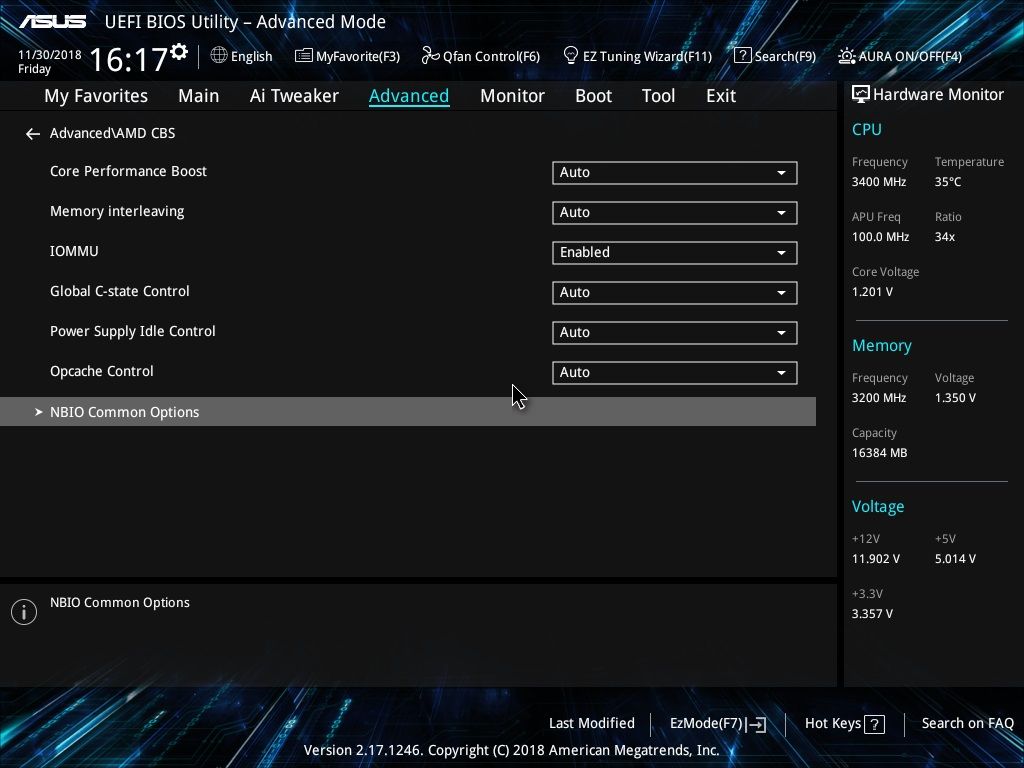Select Global C-state Control label
Screen dimensions: 1024x768
(x=120, y=291)
